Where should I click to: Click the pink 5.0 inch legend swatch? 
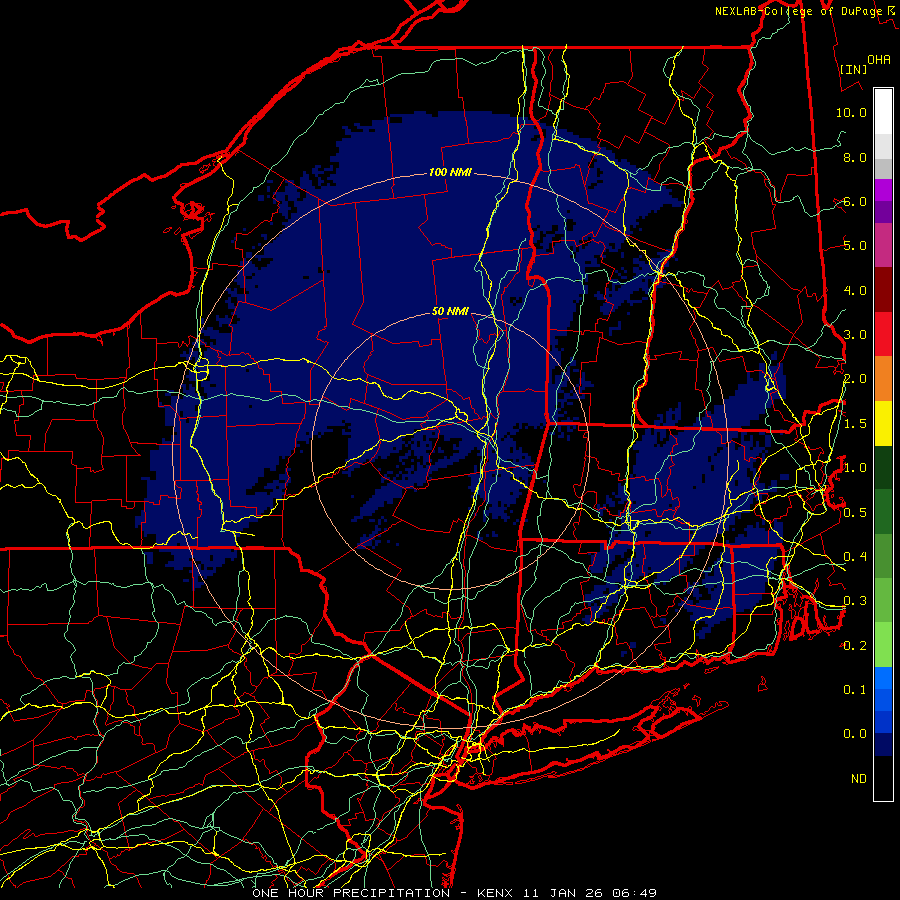pyautogui.click(x=883, y=245)
